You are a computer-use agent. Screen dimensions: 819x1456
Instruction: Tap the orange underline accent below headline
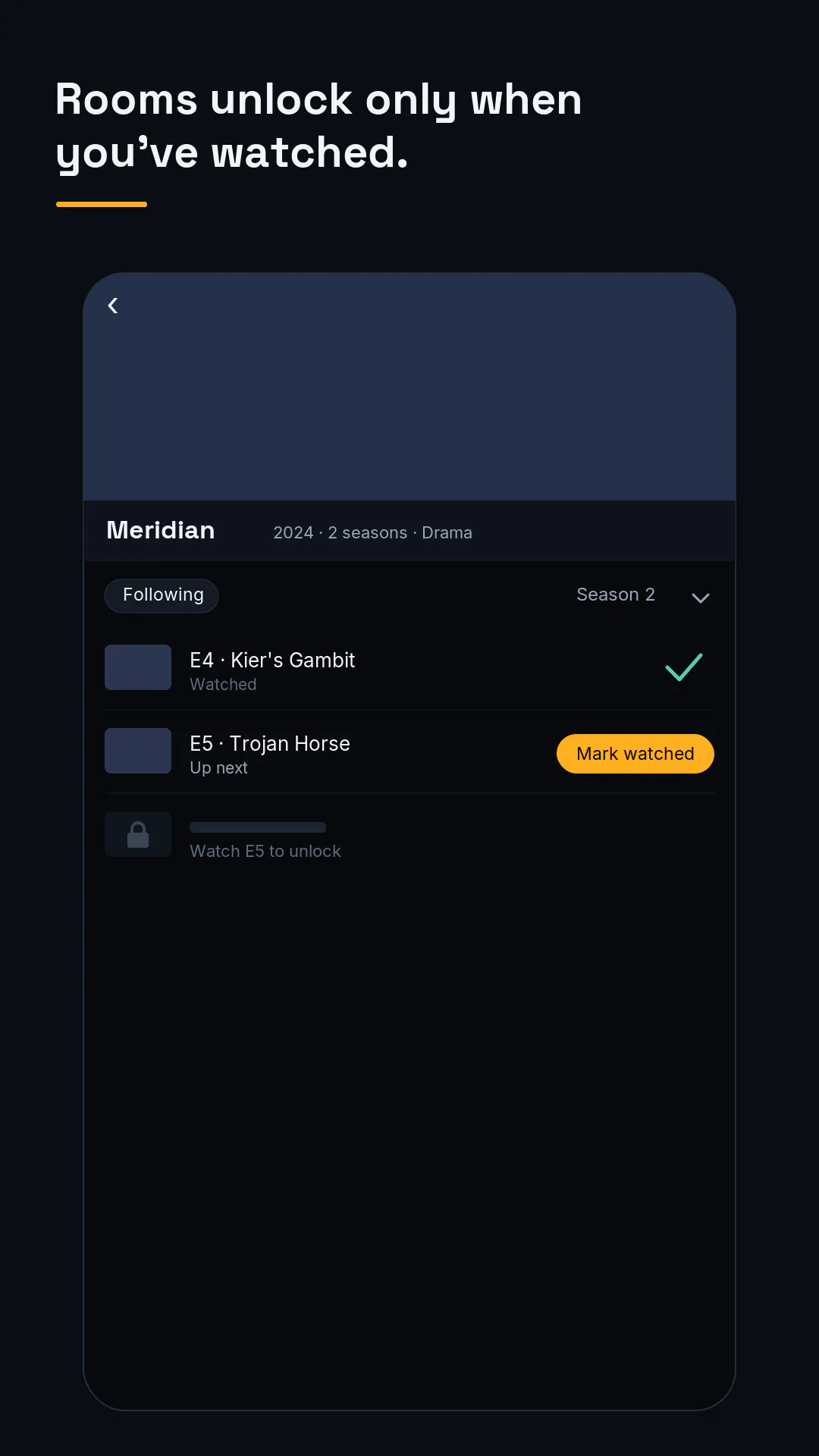click(102, 204)
